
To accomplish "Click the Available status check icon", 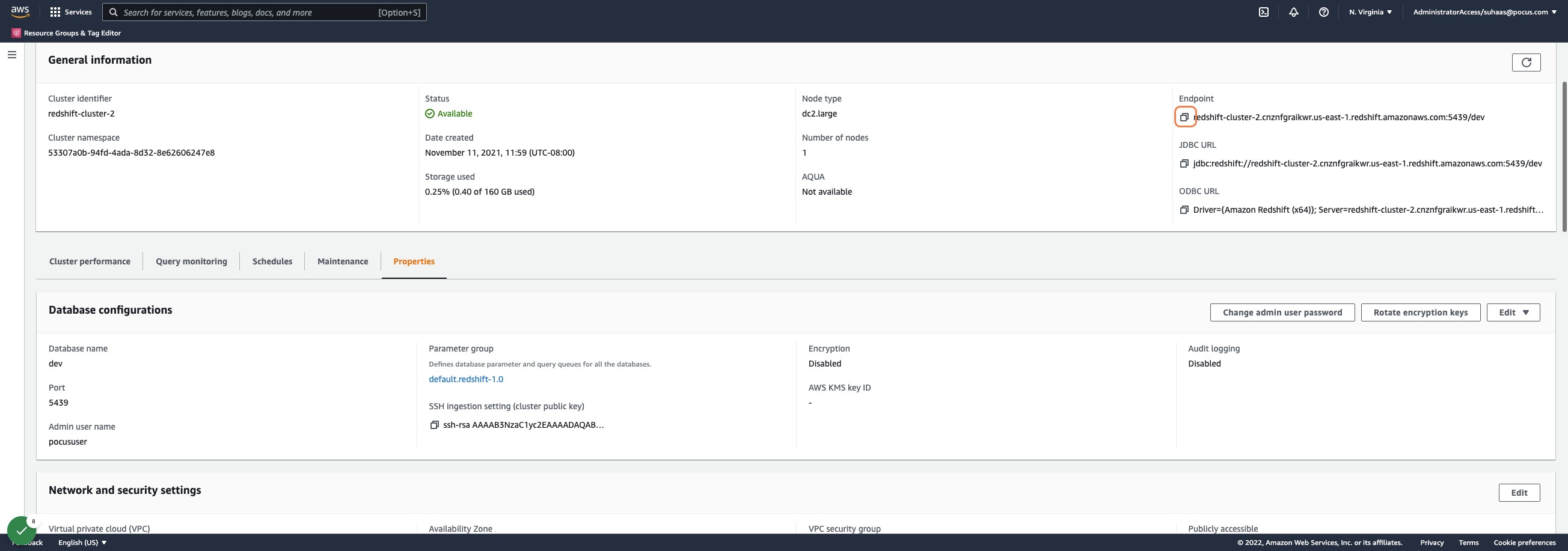I will click(x=430, y=114).
